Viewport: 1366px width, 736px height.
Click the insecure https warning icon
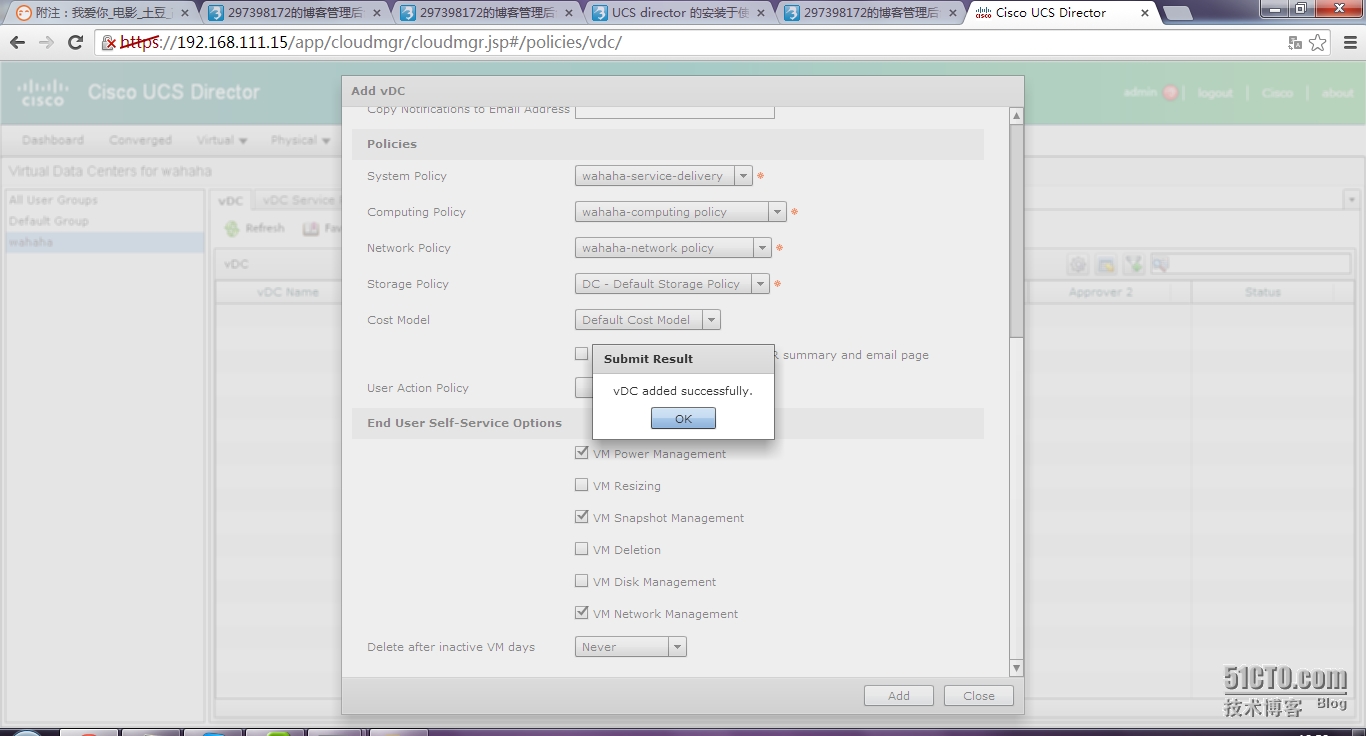(109, 43)
